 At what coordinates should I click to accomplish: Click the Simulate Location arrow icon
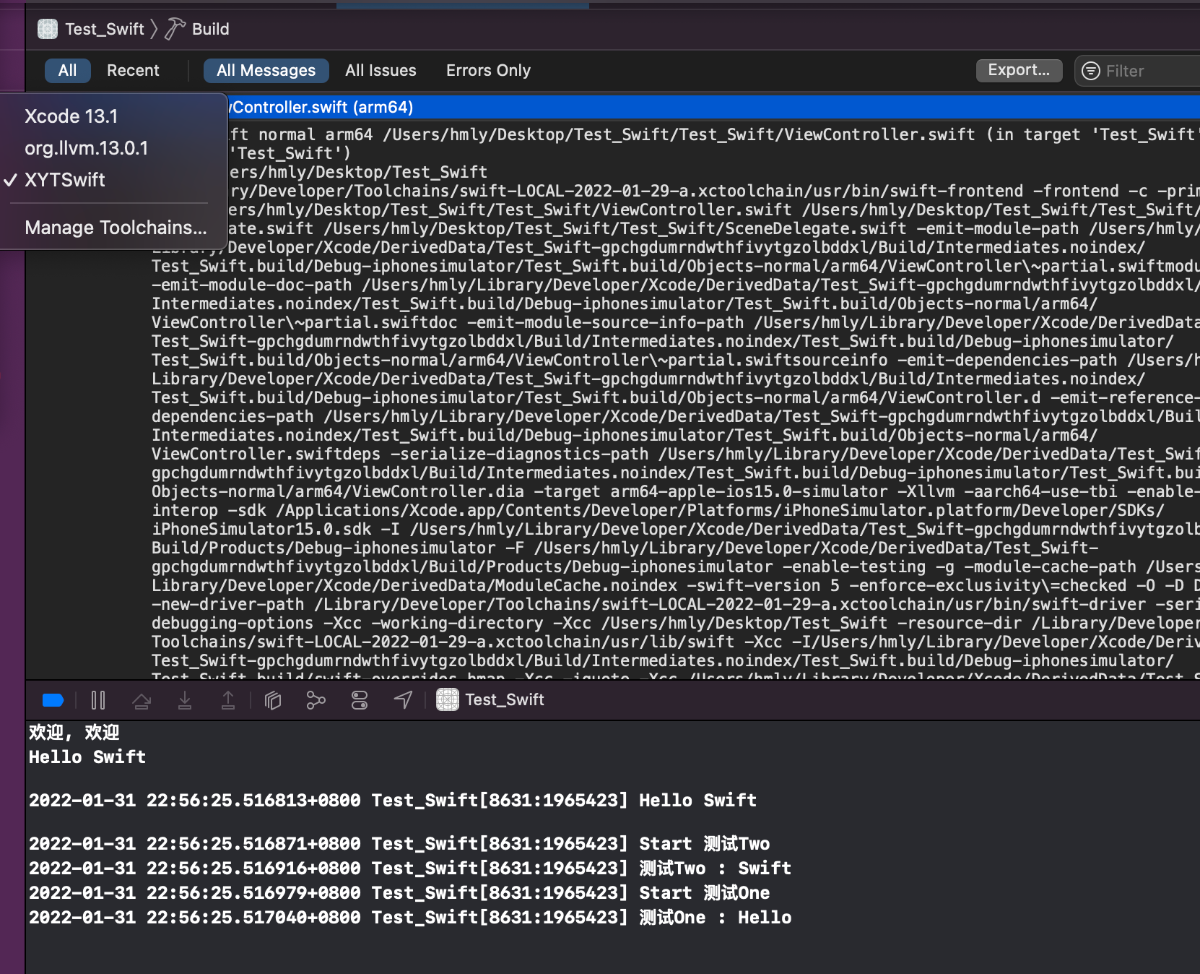(x=403, y=700)
